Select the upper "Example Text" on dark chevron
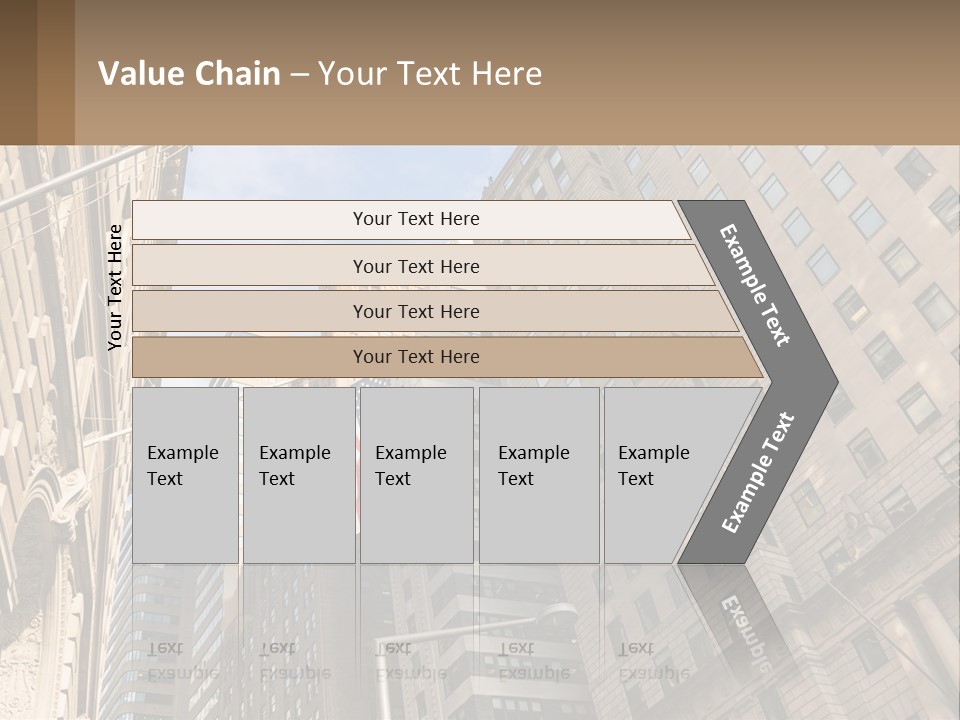The image size is (960, 720). [x=755, y=285]
